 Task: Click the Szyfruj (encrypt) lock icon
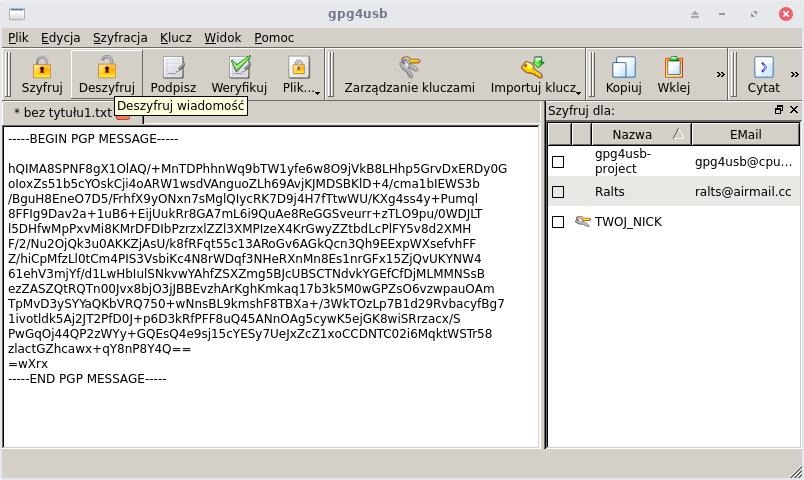[x=42, y=67]
